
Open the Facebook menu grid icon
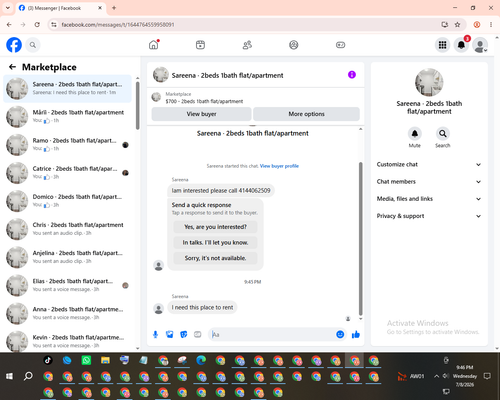coord(442,45)
